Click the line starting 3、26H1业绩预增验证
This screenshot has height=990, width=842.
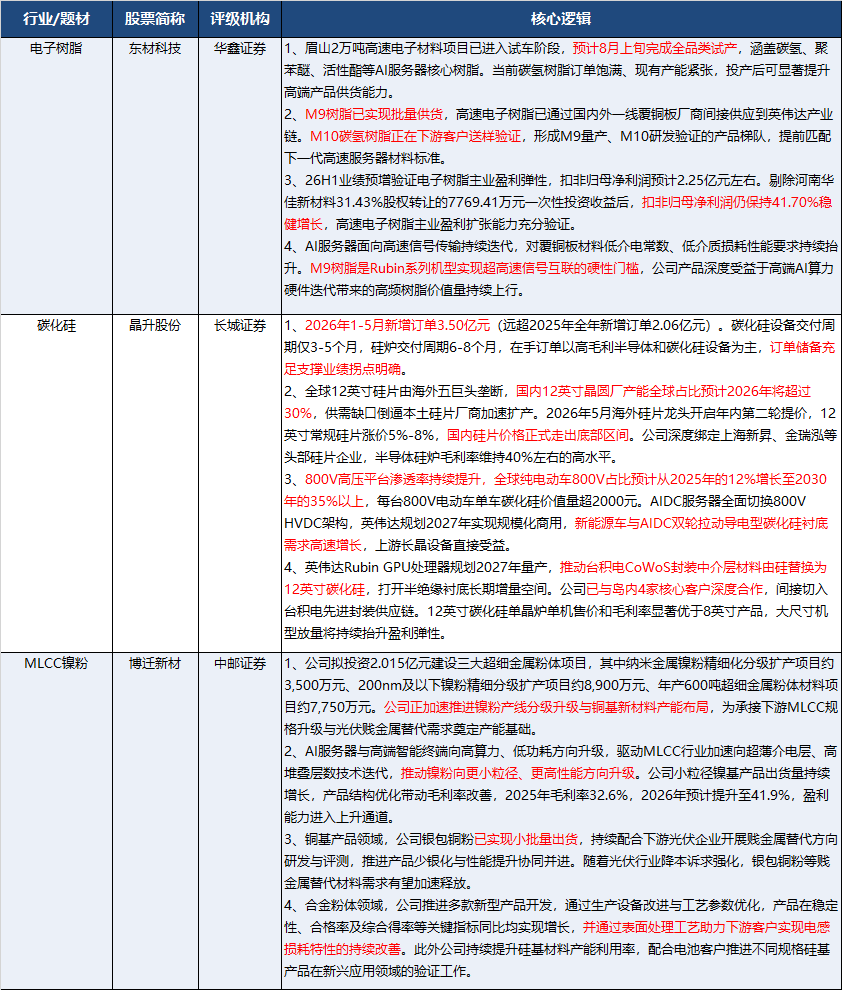click(x=557, y=181)
